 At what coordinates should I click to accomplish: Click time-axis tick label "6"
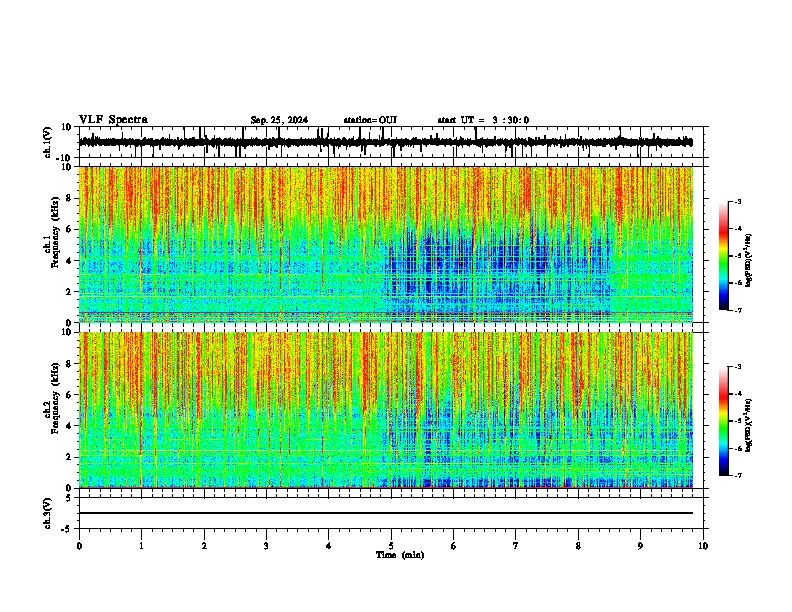coord(454,546)
